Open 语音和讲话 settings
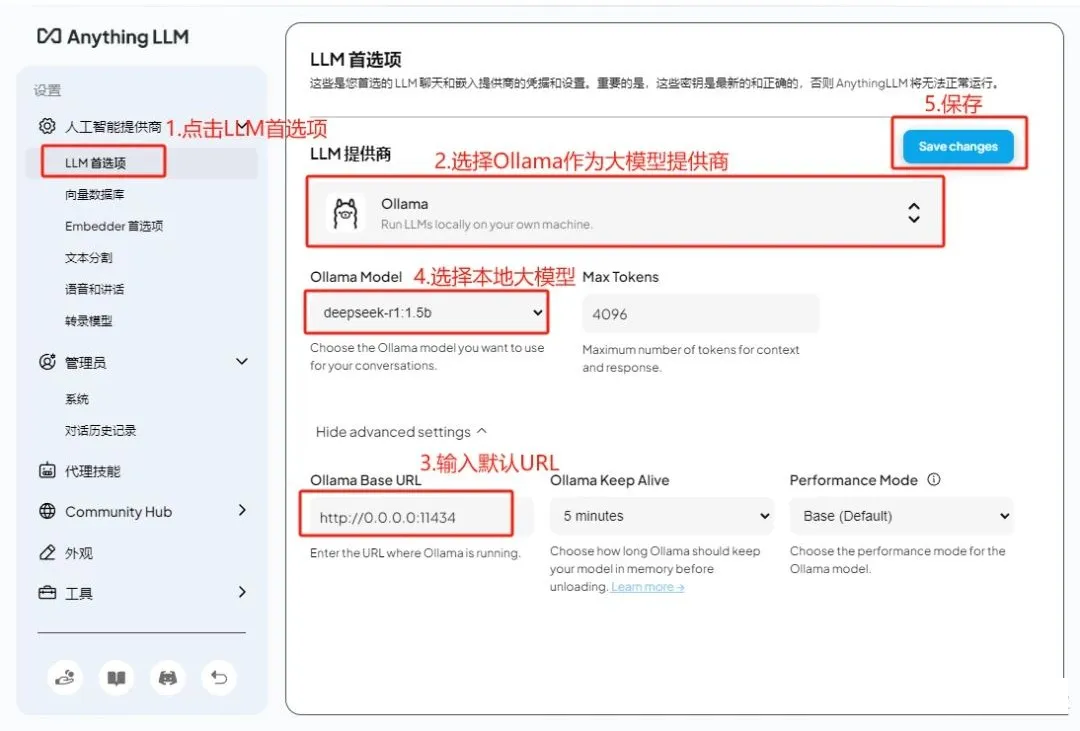 [x=94, y=289]
